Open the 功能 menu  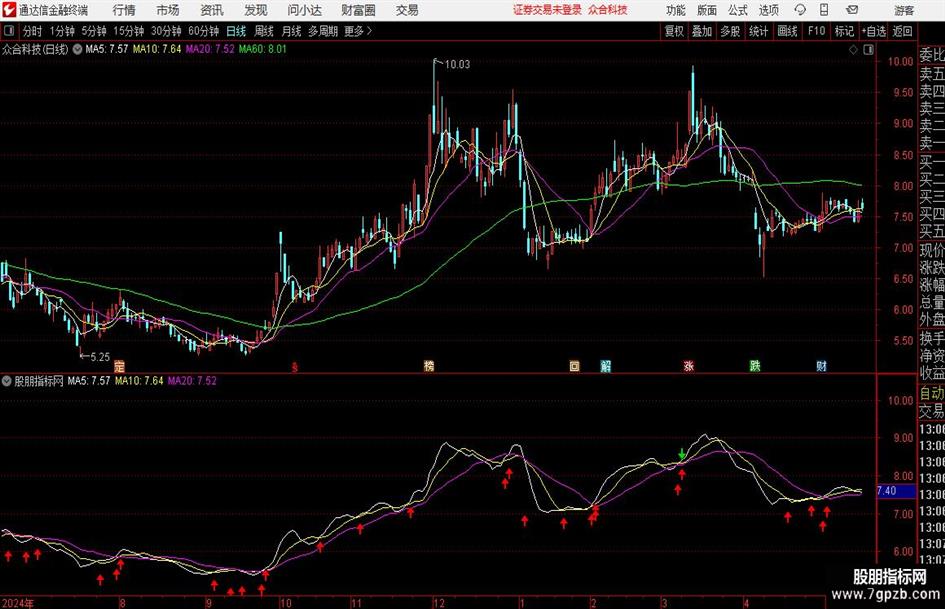tap(676, 10)
